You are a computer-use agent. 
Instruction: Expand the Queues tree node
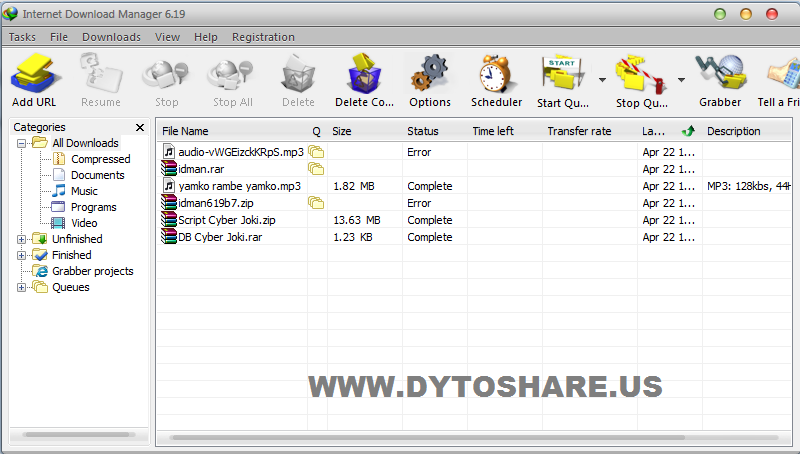tap(21, 287)
